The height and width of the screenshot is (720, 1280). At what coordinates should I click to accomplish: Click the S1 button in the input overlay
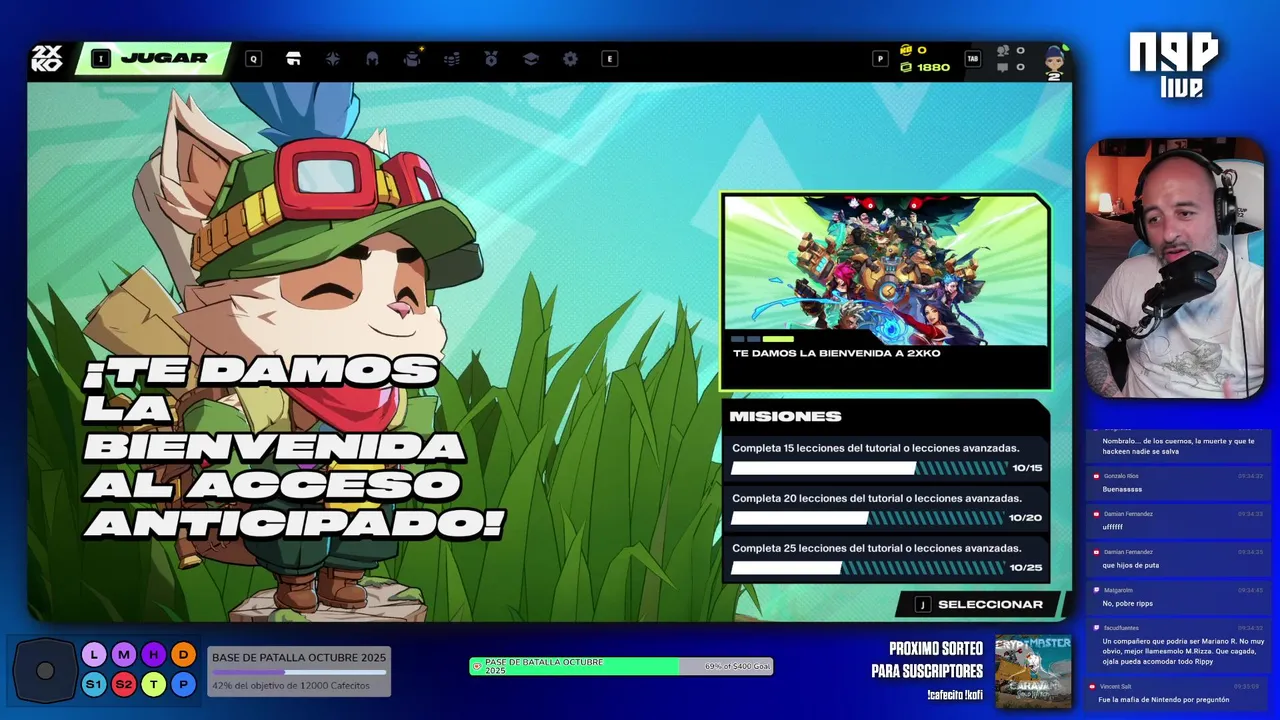(93, 685)
